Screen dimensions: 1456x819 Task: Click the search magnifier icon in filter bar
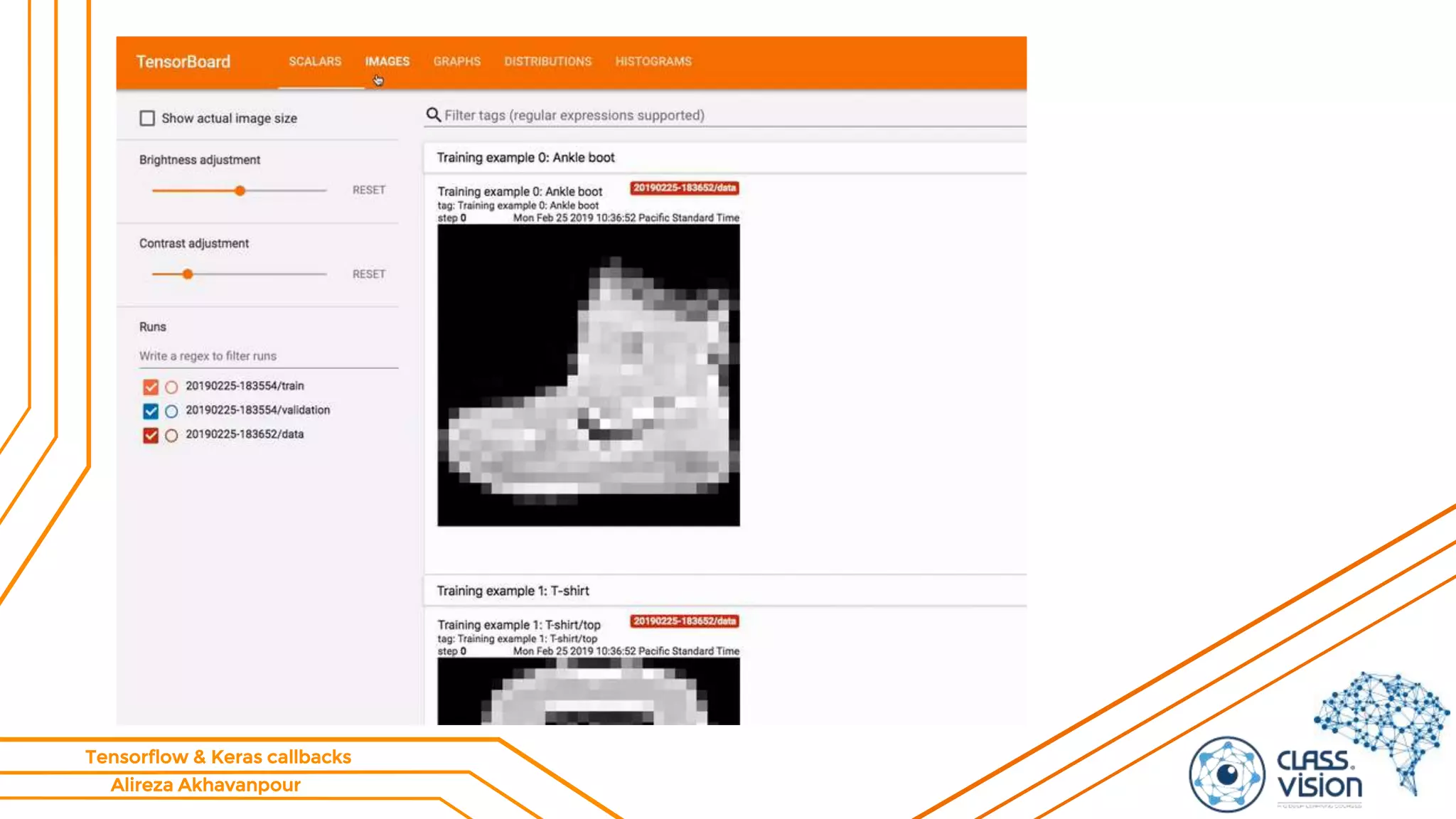(x=433, y=115)
